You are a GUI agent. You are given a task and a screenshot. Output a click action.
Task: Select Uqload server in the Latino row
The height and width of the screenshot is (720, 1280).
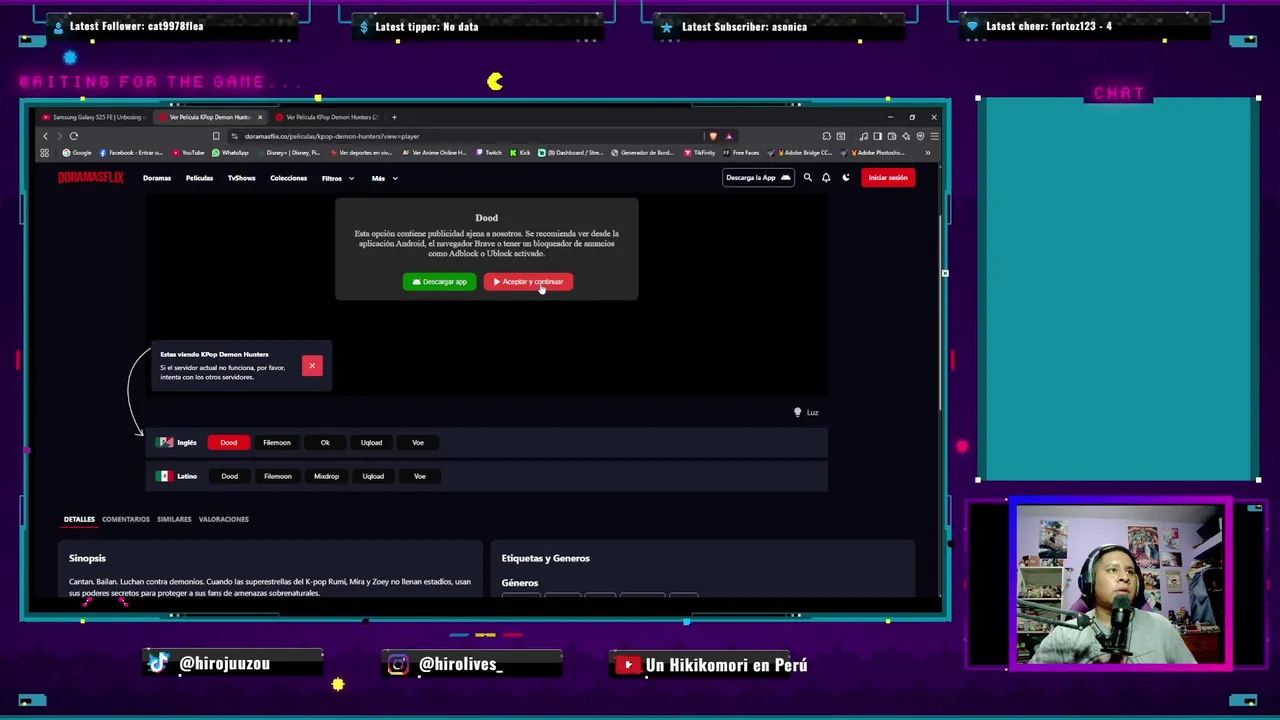point(373,476)
